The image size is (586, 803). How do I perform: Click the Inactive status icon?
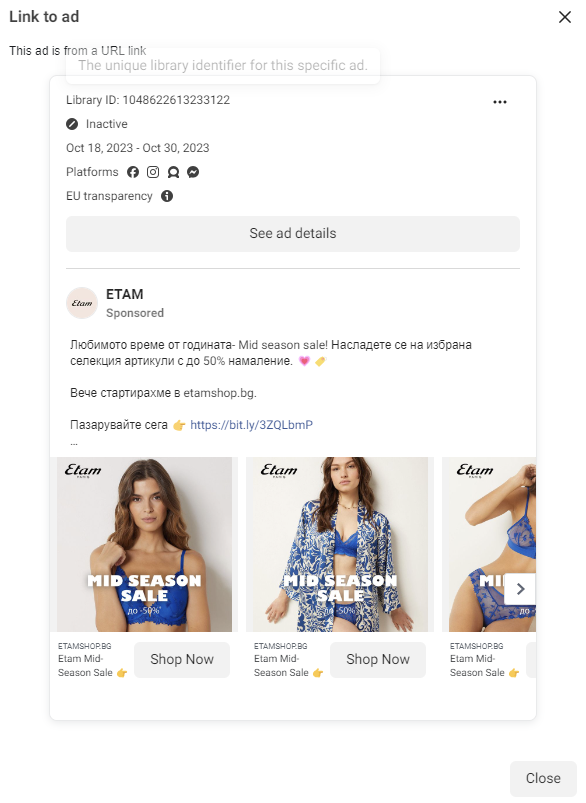(72, 124)
